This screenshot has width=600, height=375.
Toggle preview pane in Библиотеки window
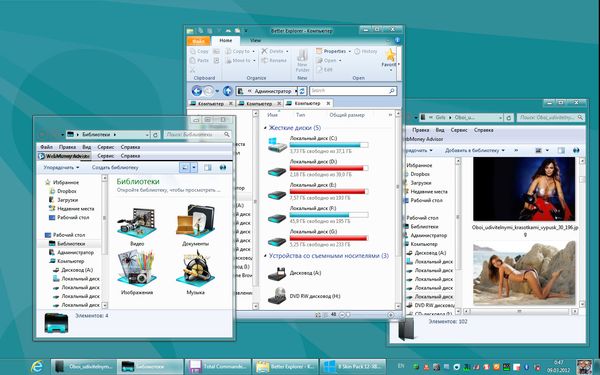tap(207, 168)
